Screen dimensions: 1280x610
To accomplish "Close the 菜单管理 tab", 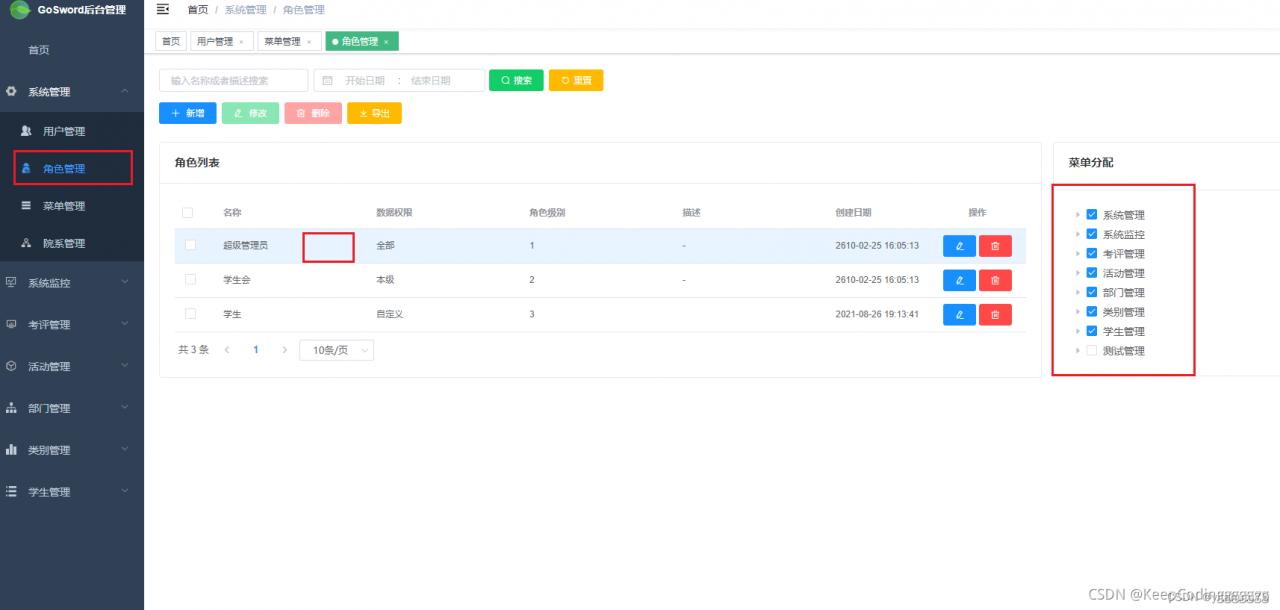I will (x=309, y=42).
